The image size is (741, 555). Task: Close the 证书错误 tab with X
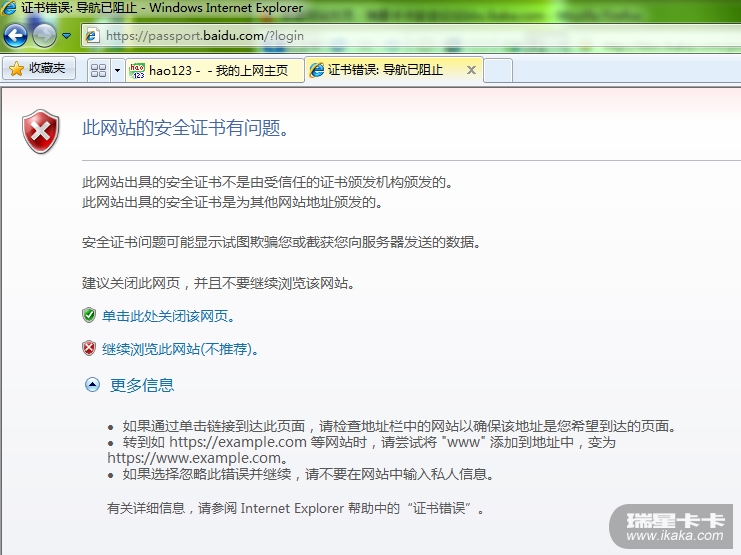pos(471,70)
